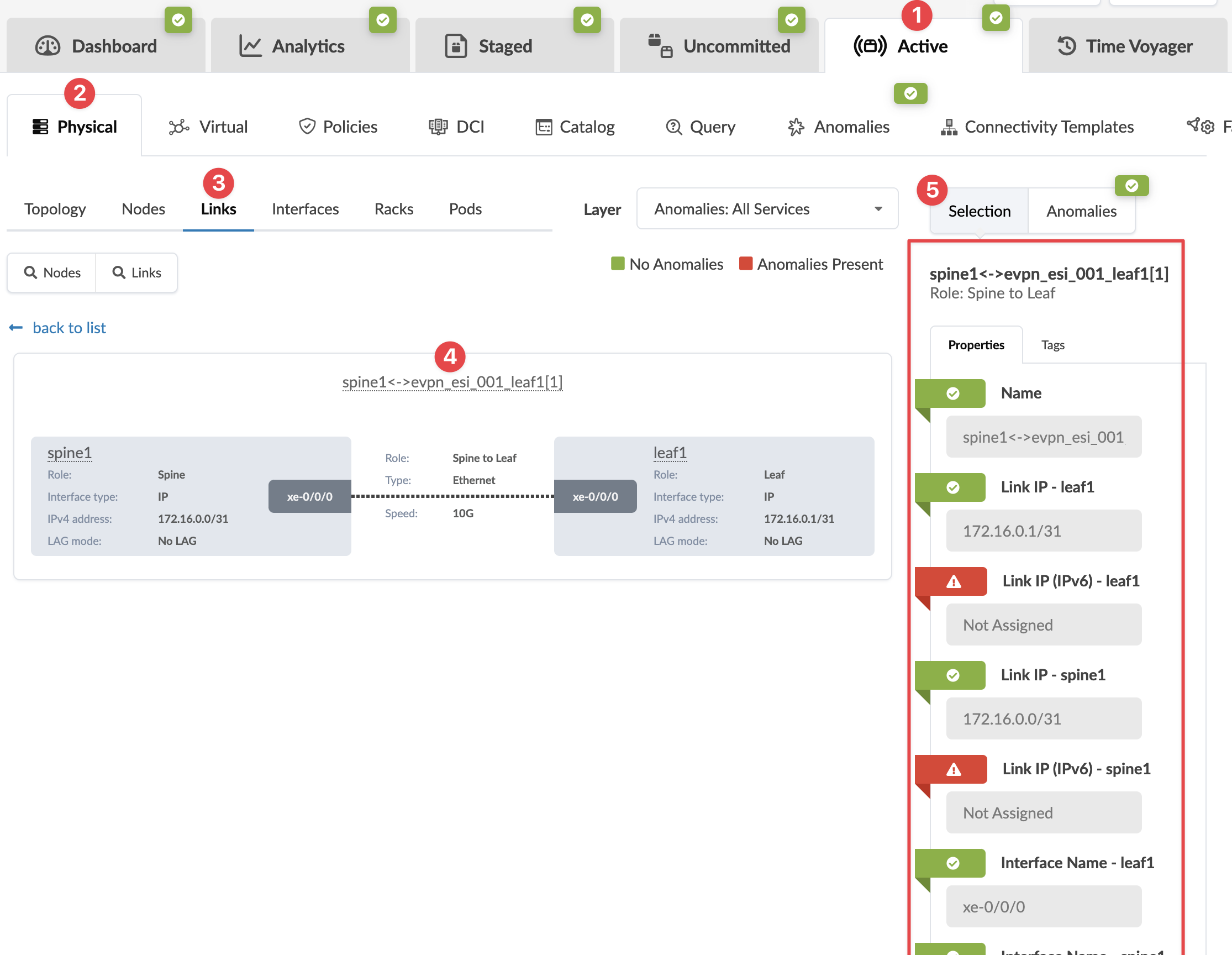Click the Virtual network nodes icon
The height and width of the screenshot is (955, 1232).
(x=179, y=127)
